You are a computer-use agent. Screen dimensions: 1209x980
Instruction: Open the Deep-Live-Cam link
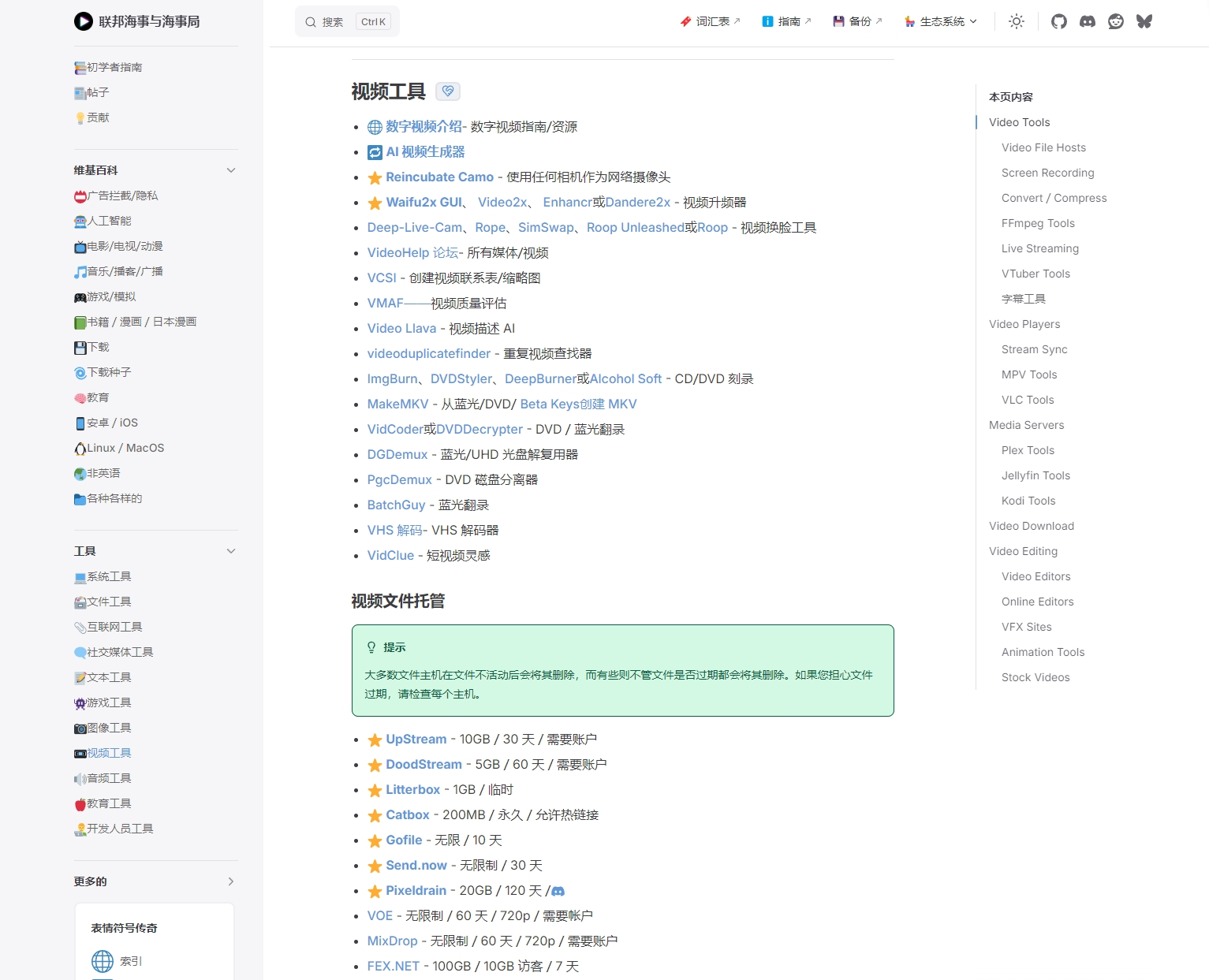pos(415,228)
